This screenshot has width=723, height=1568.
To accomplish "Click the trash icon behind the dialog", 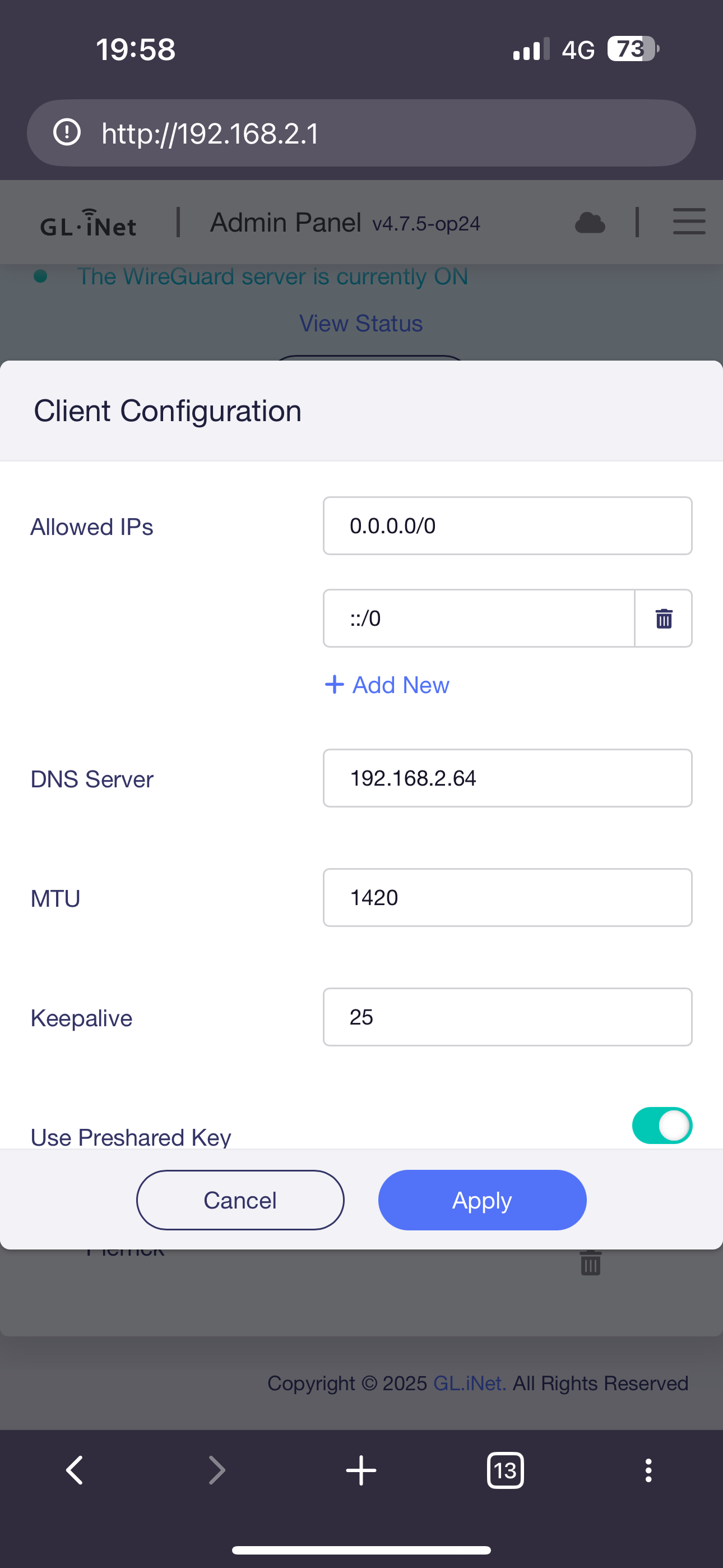I will tap(590, 1263).
